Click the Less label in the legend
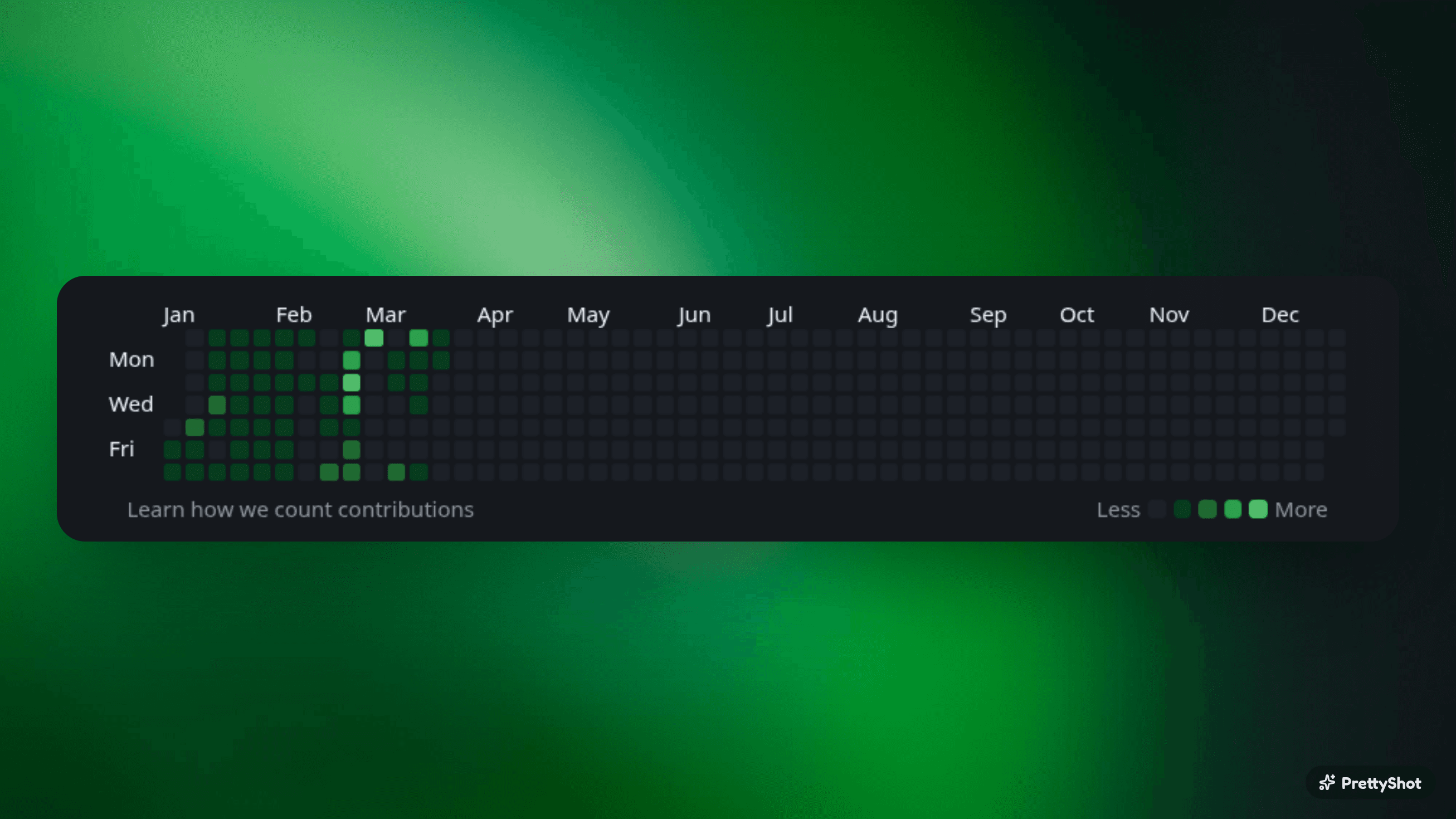Screen dimensions: 1456x819 [x=1119, y=509]
